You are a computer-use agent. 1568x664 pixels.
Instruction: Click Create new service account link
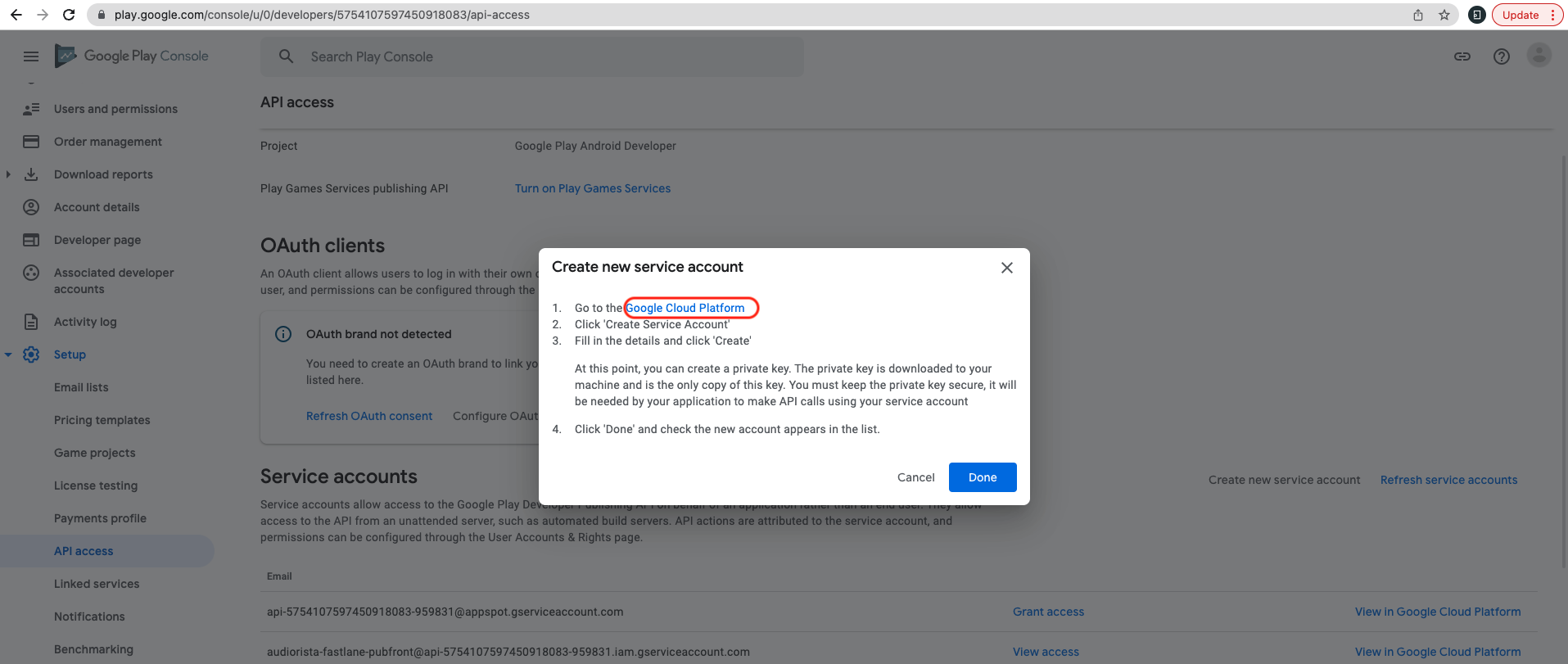[x=1284, y=480]
